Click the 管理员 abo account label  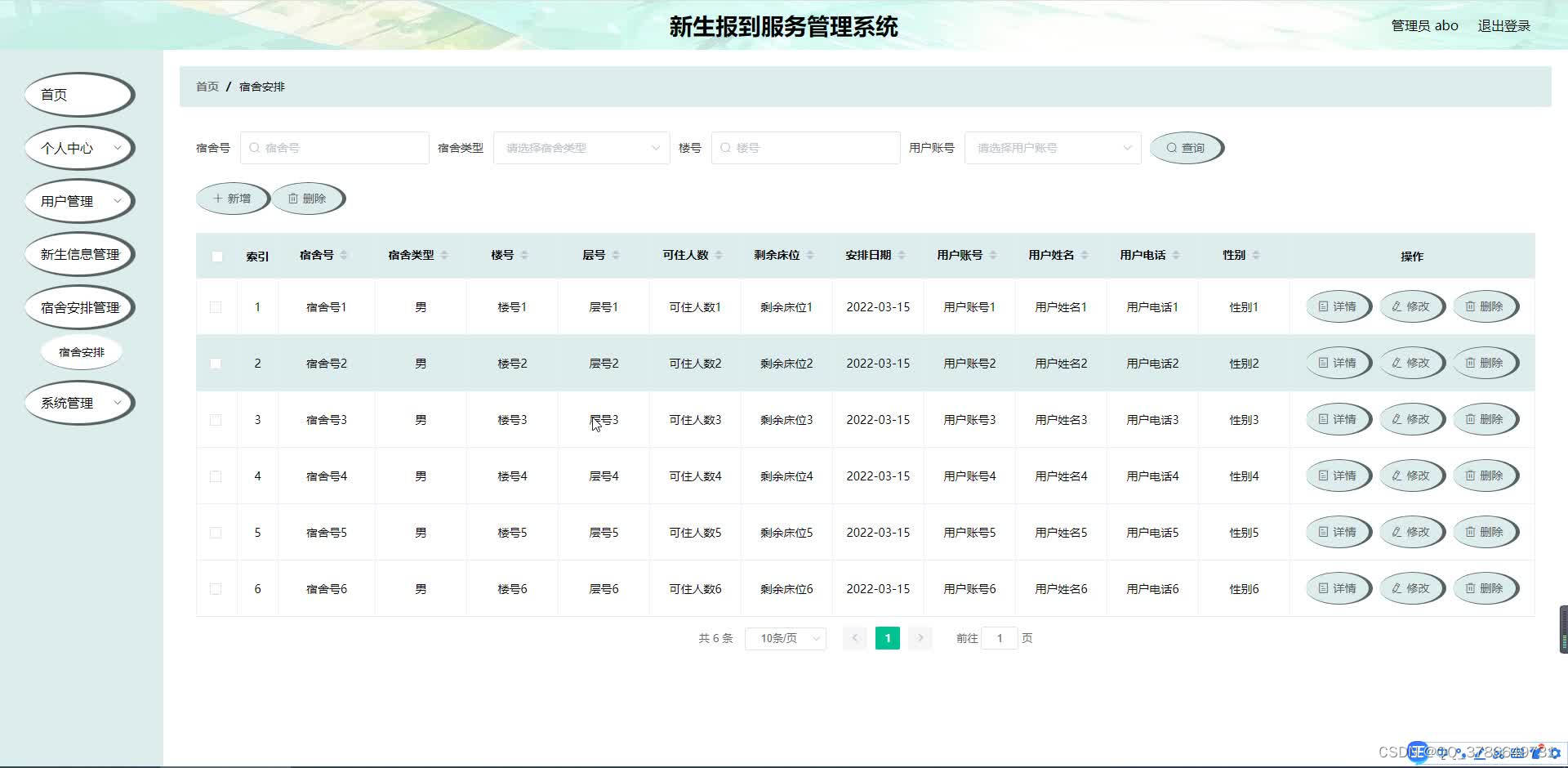(x=1424, y=25)
